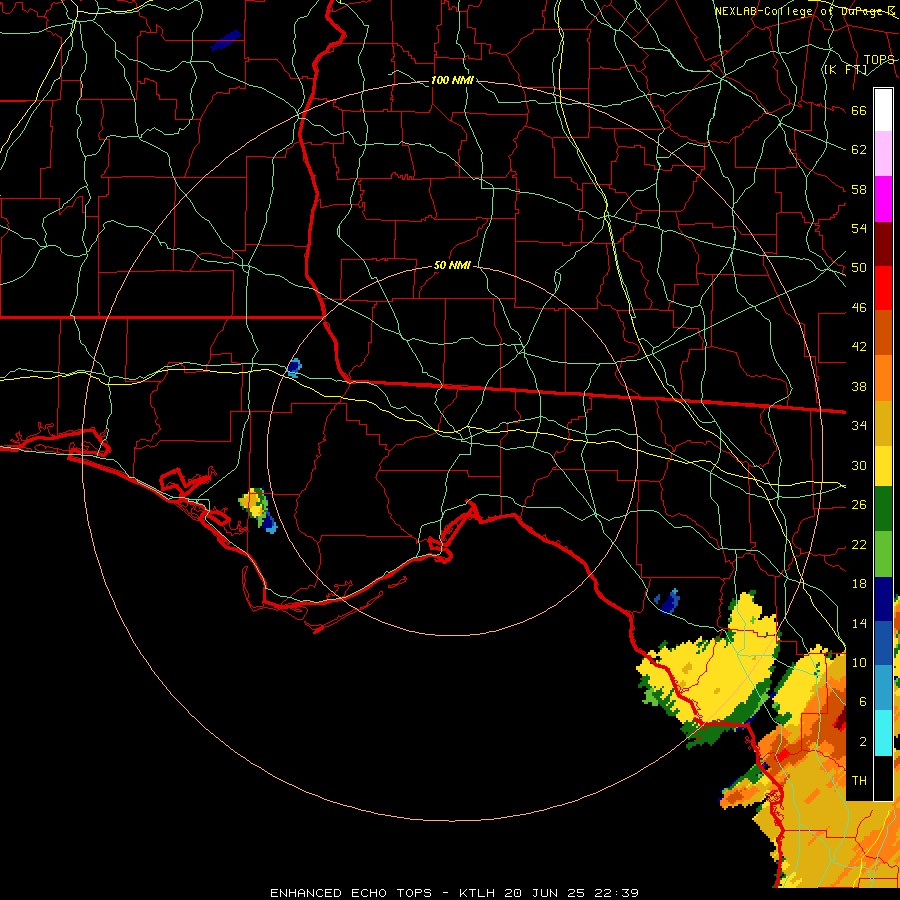
Task: Click the blue echo just north of the large yellow area
Action: coord(668,602)
